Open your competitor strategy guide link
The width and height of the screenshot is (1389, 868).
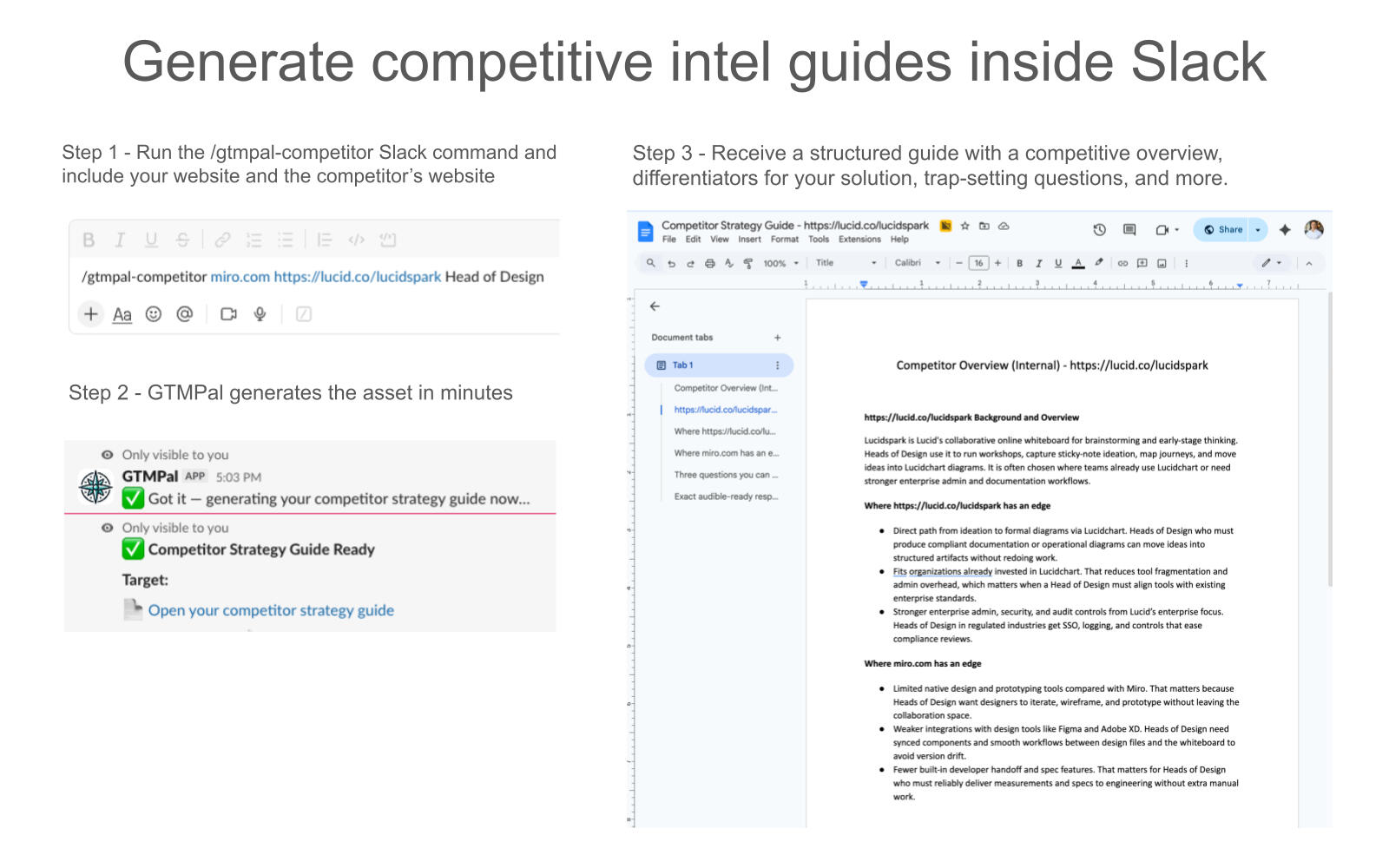[271, 610]
